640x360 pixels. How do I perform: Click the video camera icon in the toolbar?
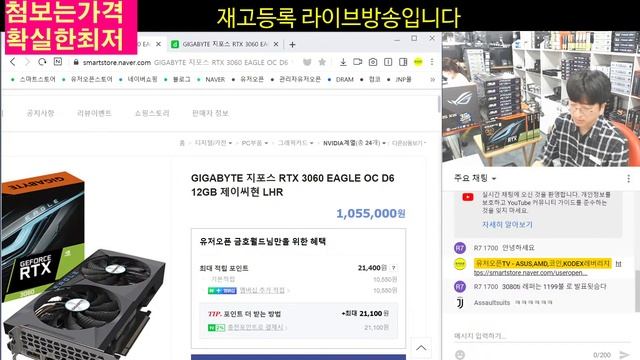[x=358, y=62]
